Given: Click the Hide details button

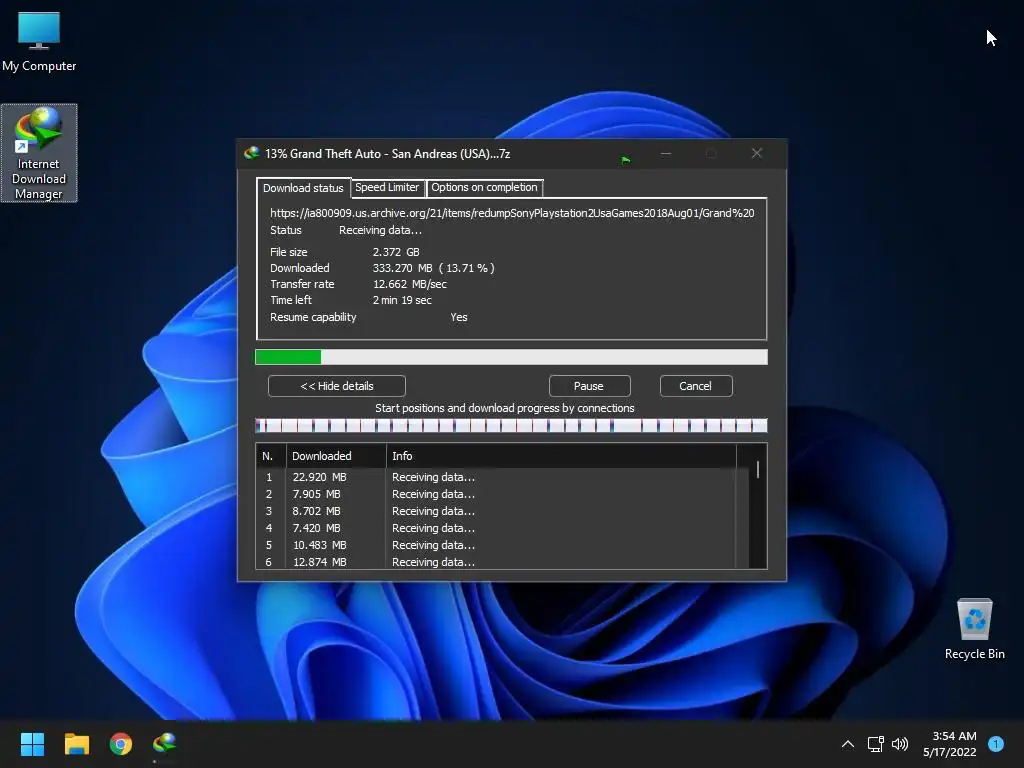Looking at the screenshot, I should point(337,386).
